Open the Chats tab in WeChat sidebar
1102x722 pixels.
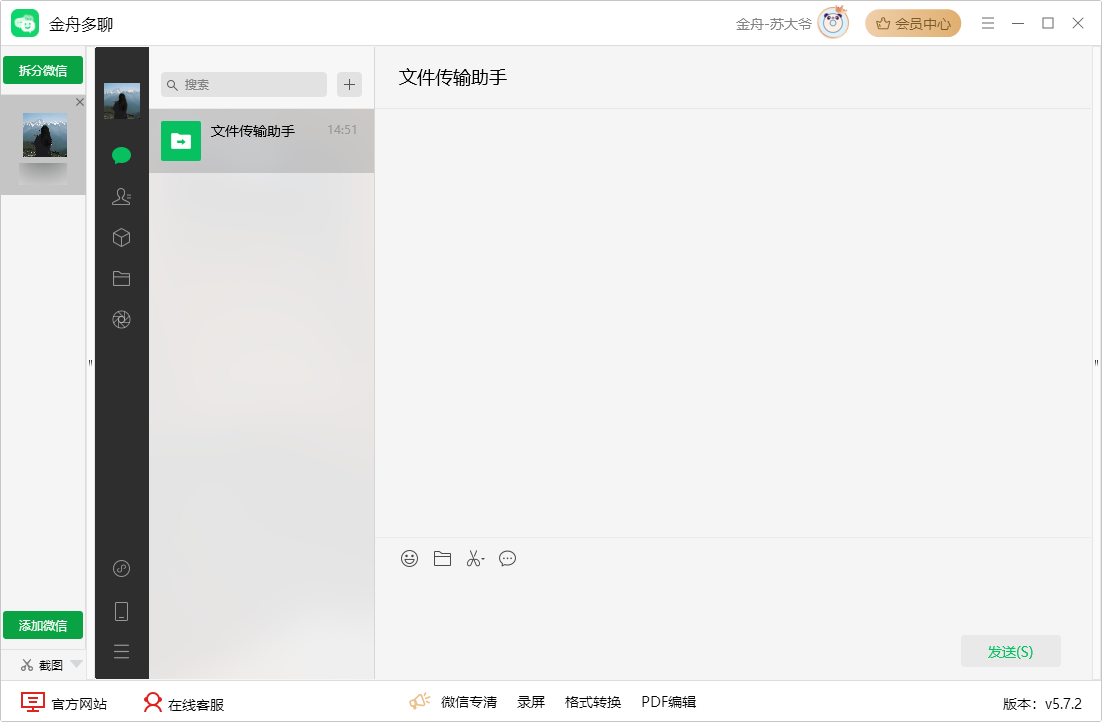click(x=122, y=155)
